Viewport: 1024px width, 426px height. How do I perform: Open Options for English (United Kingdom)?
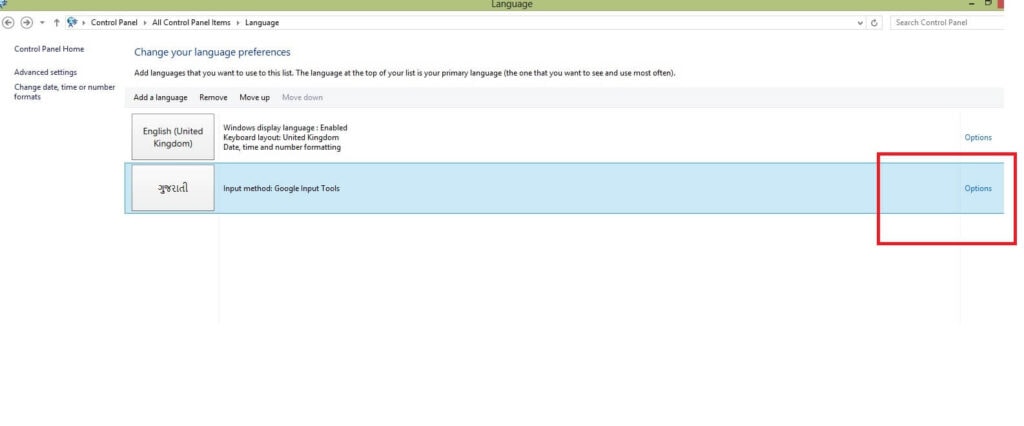click(977, 138)
